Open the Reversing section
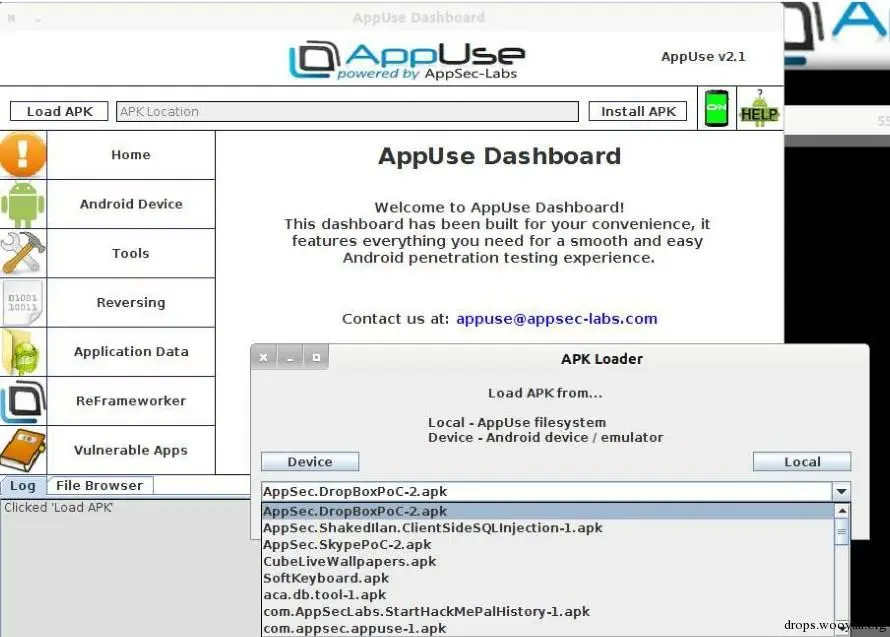 pos(131,303)
